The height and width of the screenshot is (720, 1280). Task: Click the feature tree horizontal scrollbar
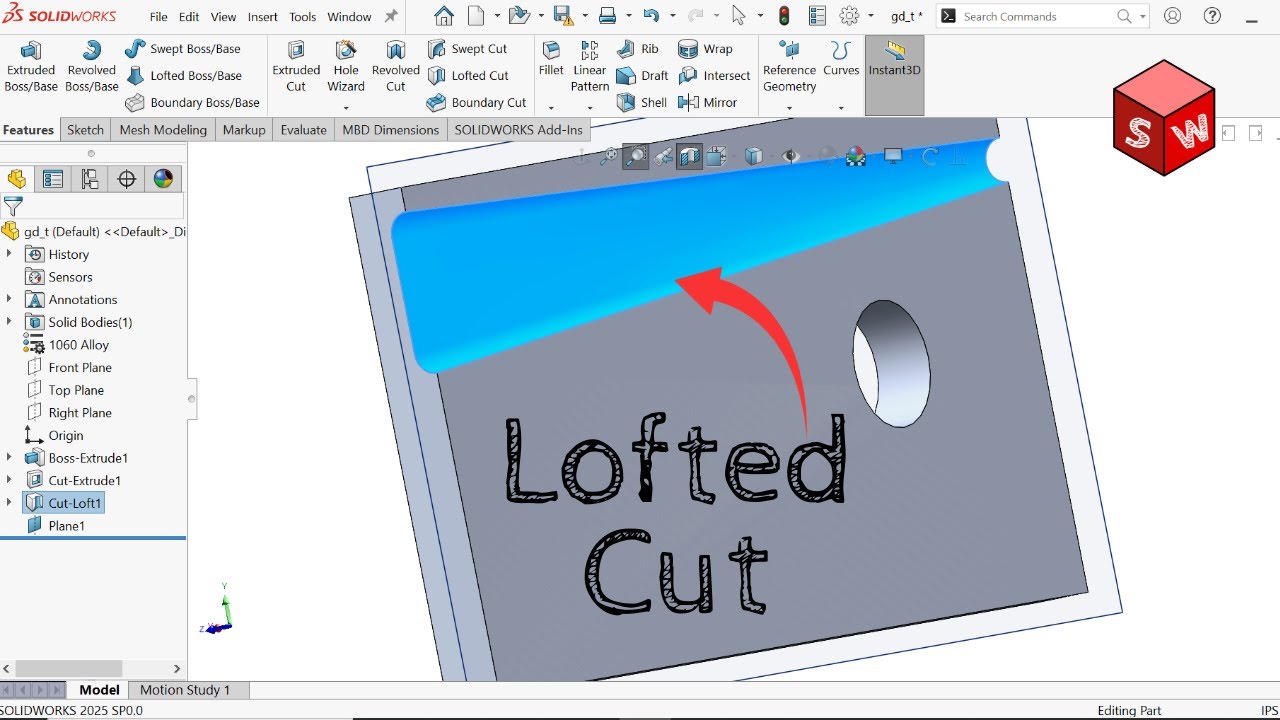click(69, 668)
